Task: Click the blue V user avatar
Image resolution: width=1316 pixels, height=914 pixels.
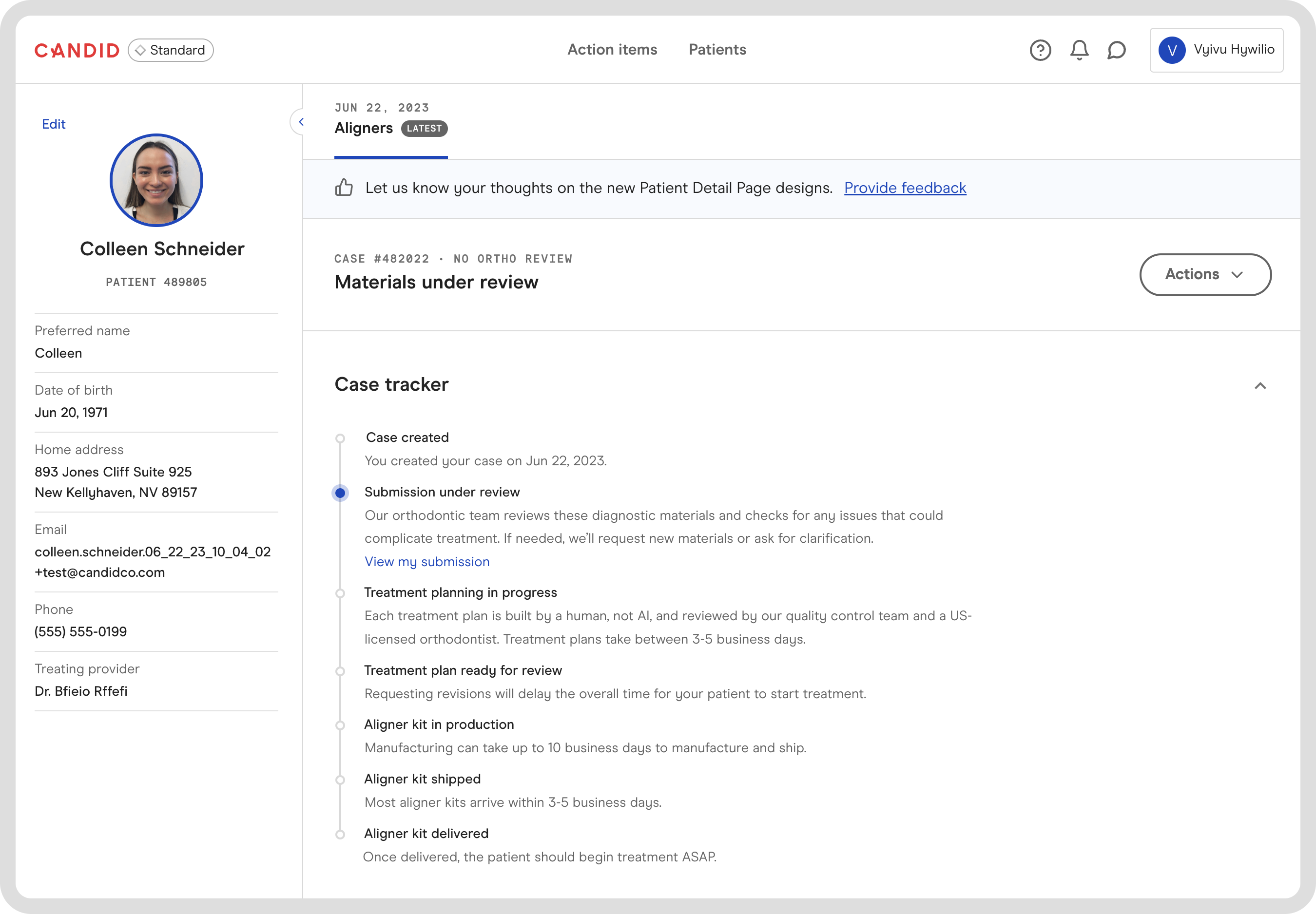Action: (1172, 50)
